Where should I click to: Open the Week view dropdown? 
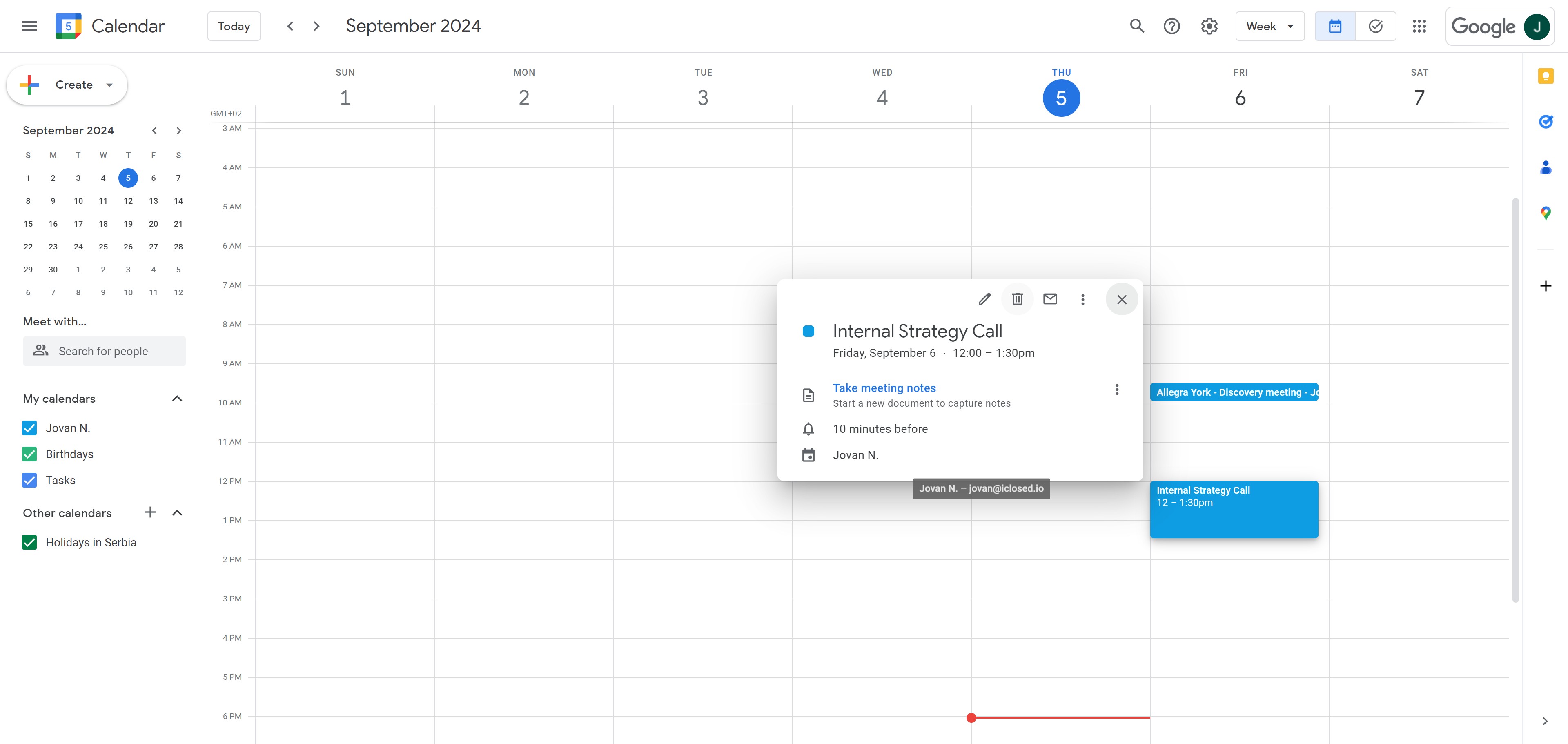pyautogui.click(x=1270, y=26)
